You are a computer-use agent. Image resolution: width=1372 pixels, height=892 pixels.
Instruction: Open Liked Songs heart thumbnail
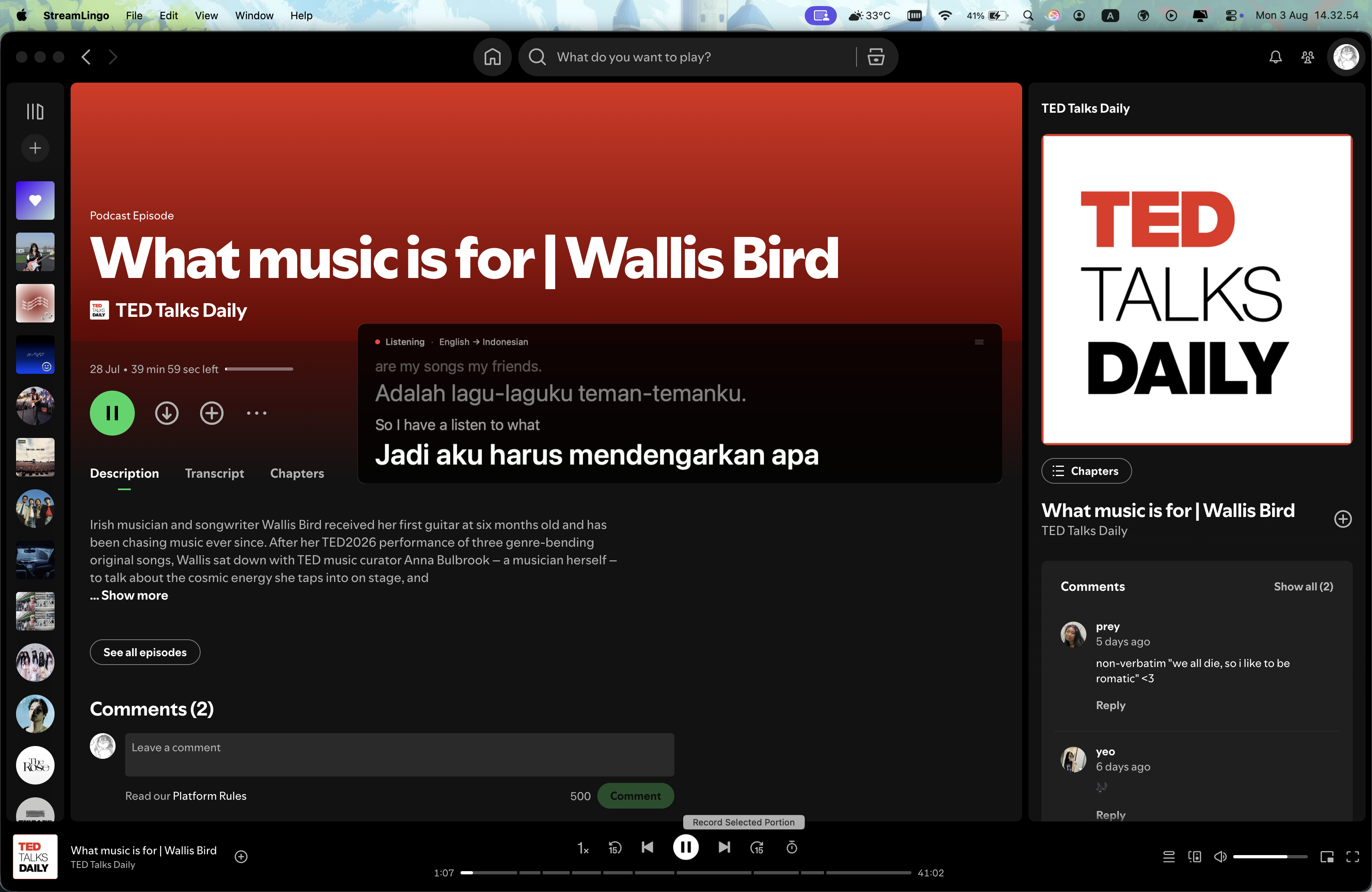click(35, 201)
